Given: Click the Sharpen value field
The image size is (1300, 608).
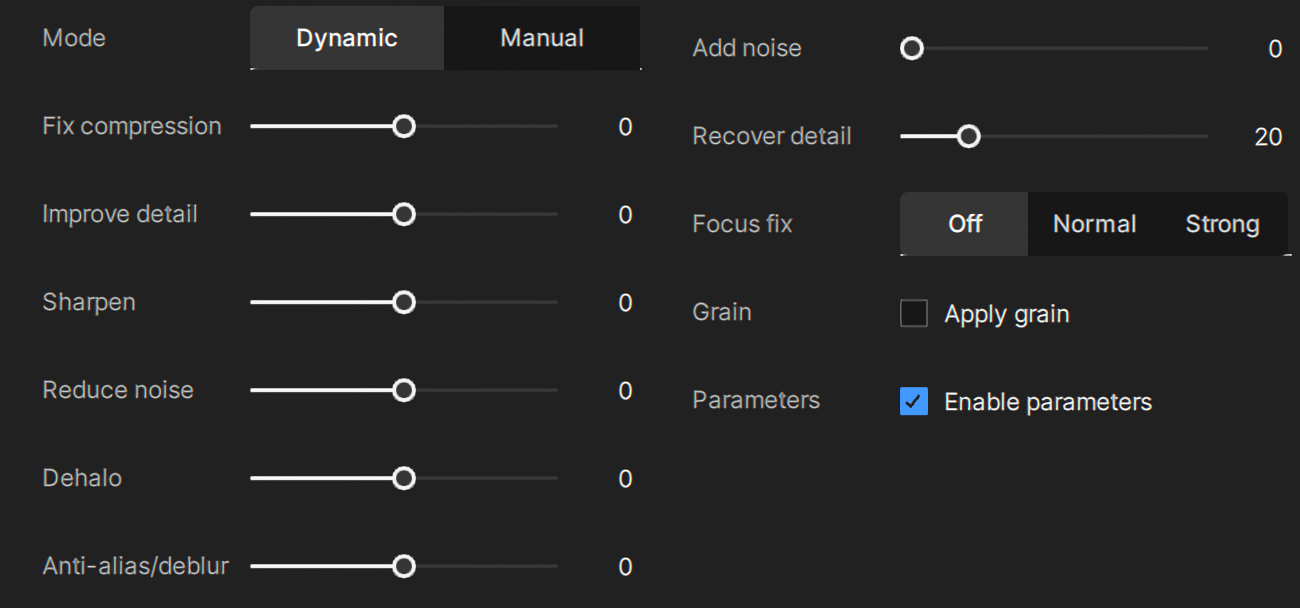Looking at the screenshot, I should (x=625, y=303).
